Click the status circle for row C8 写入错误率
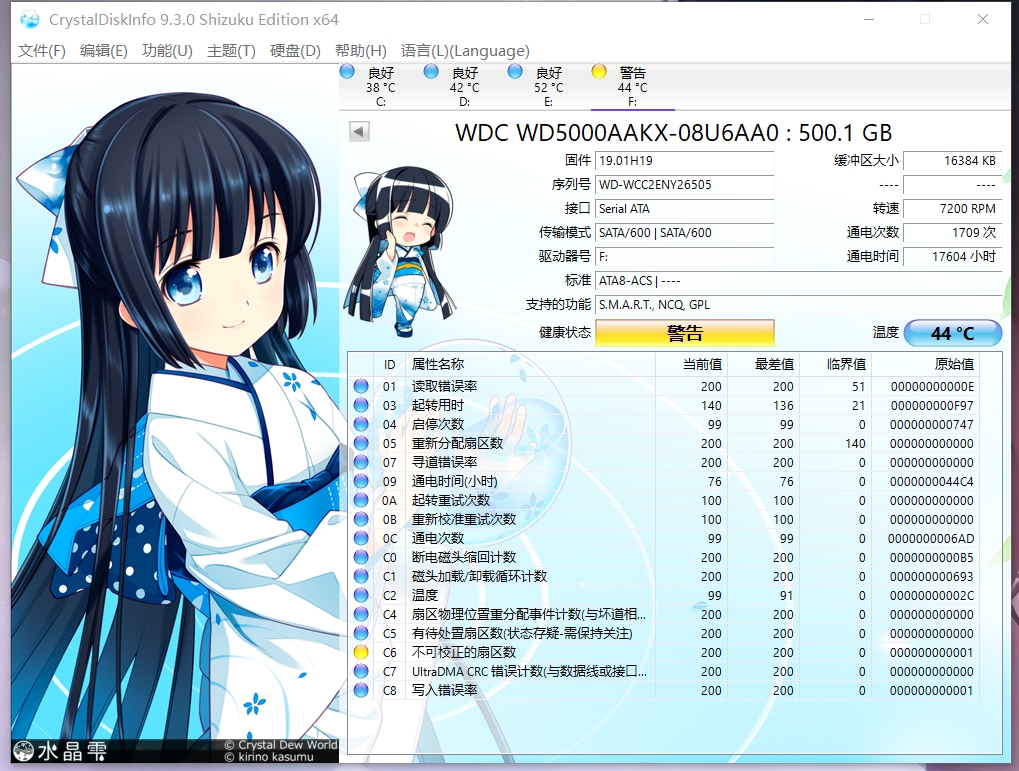 pos(361,690)
